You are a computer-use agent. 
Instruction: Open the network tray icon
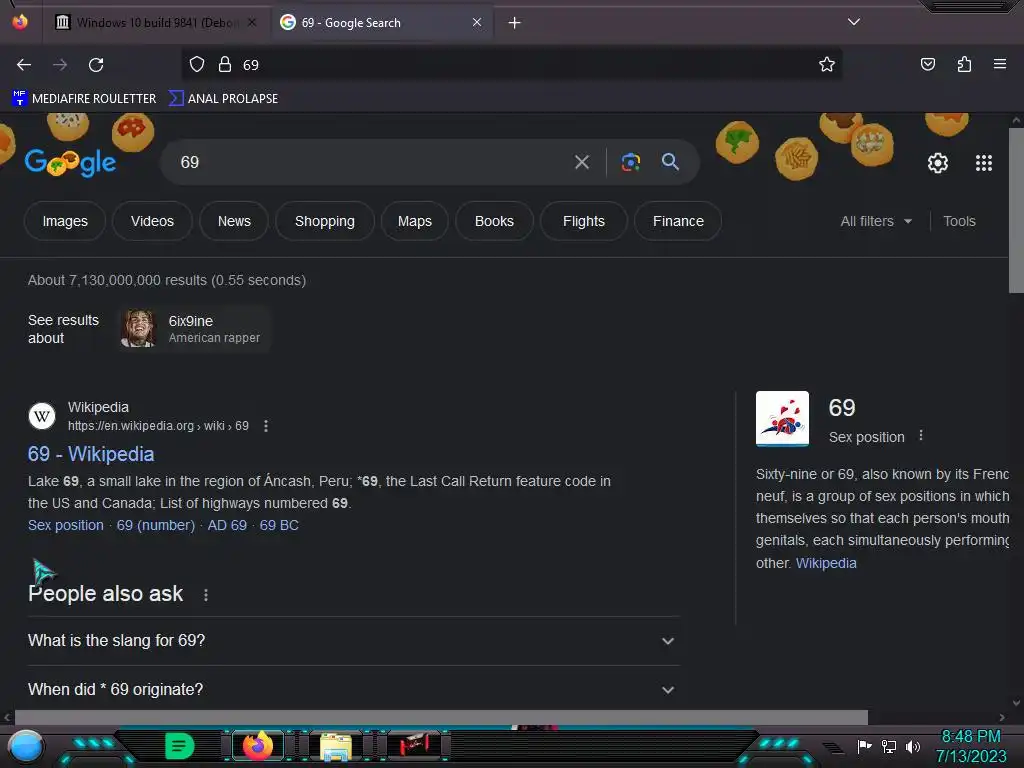tap(889, 746)
